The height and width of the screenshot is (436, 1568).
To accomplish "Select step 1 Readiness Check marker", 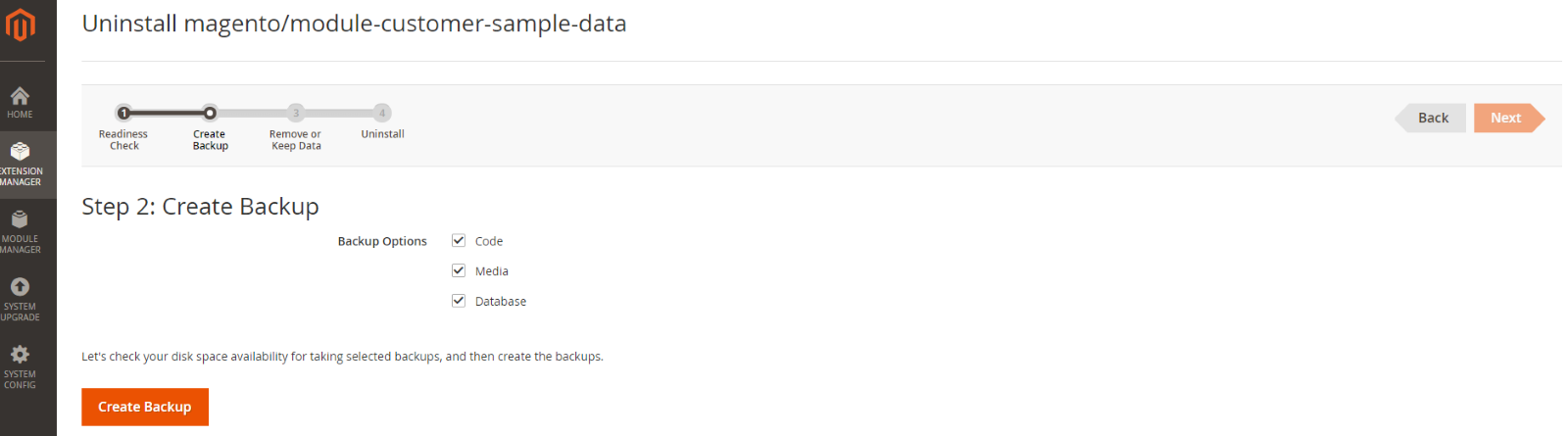I will (123, 113).
